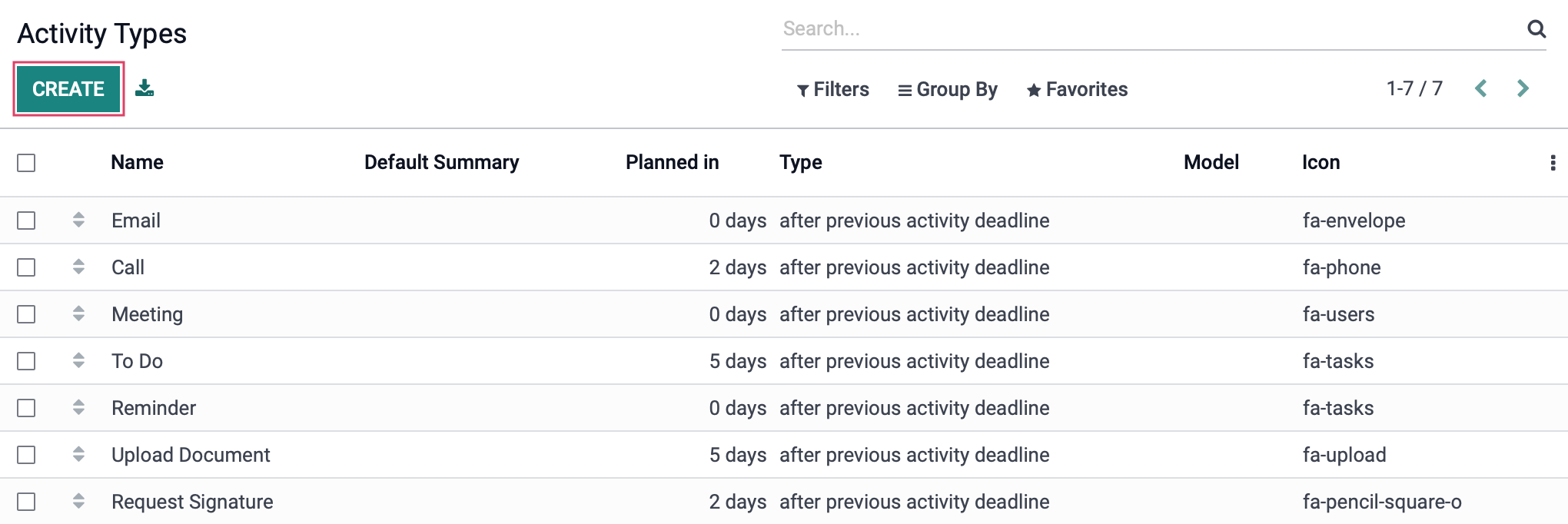Click the drag handle for To Do row

pyautogui.click(x=78, y=361)
